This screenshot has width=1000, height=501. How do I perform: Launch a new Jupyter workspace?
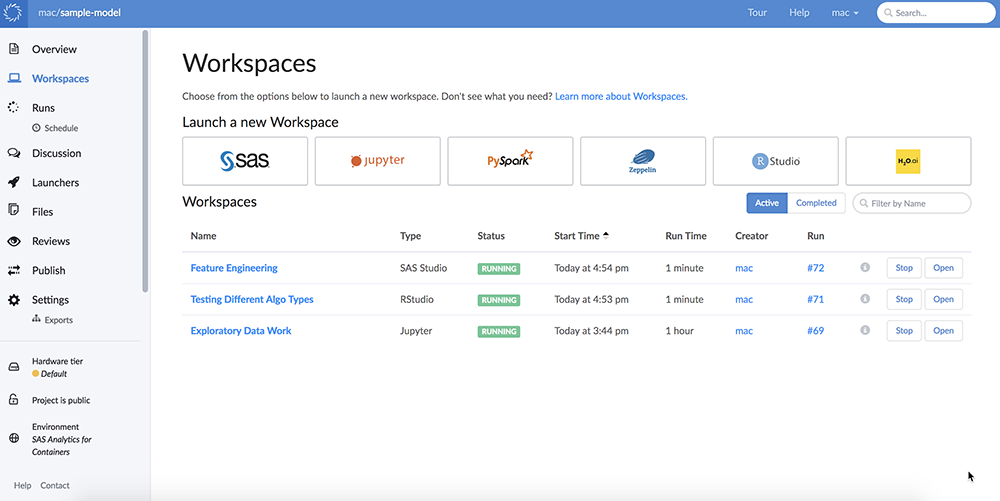point(378,161)
